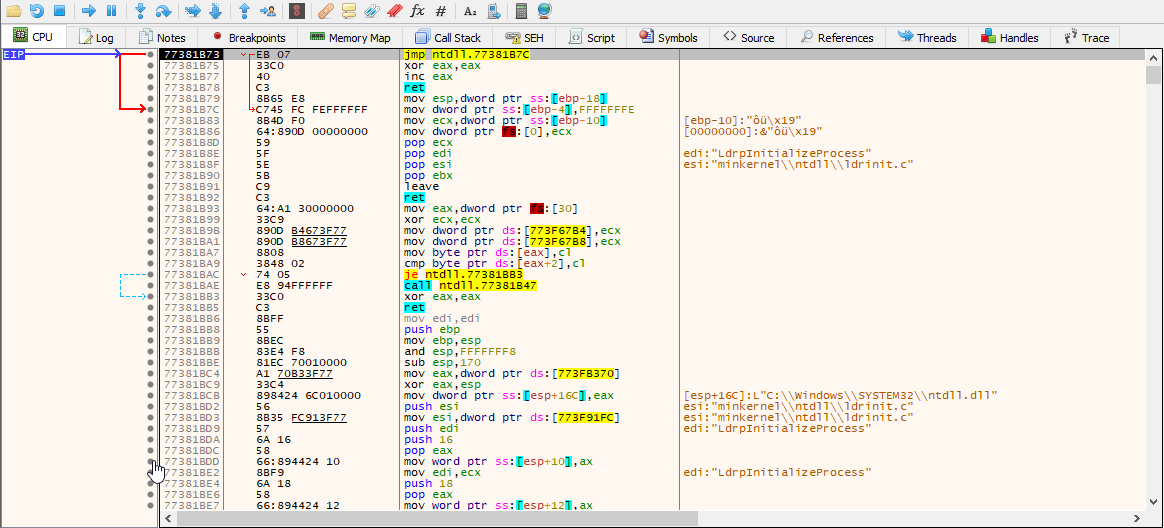Show Bookmarks via the red bookmark icon
Viewport: 1164px width, 528px height.
(x=394, y=10)
